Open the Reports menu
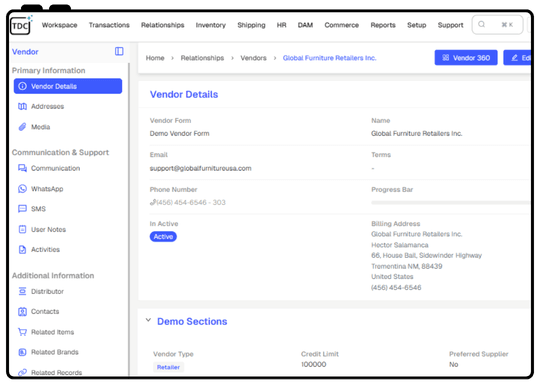Image resolution: width=540 pixels, height=384 pixels. (383, 25)
